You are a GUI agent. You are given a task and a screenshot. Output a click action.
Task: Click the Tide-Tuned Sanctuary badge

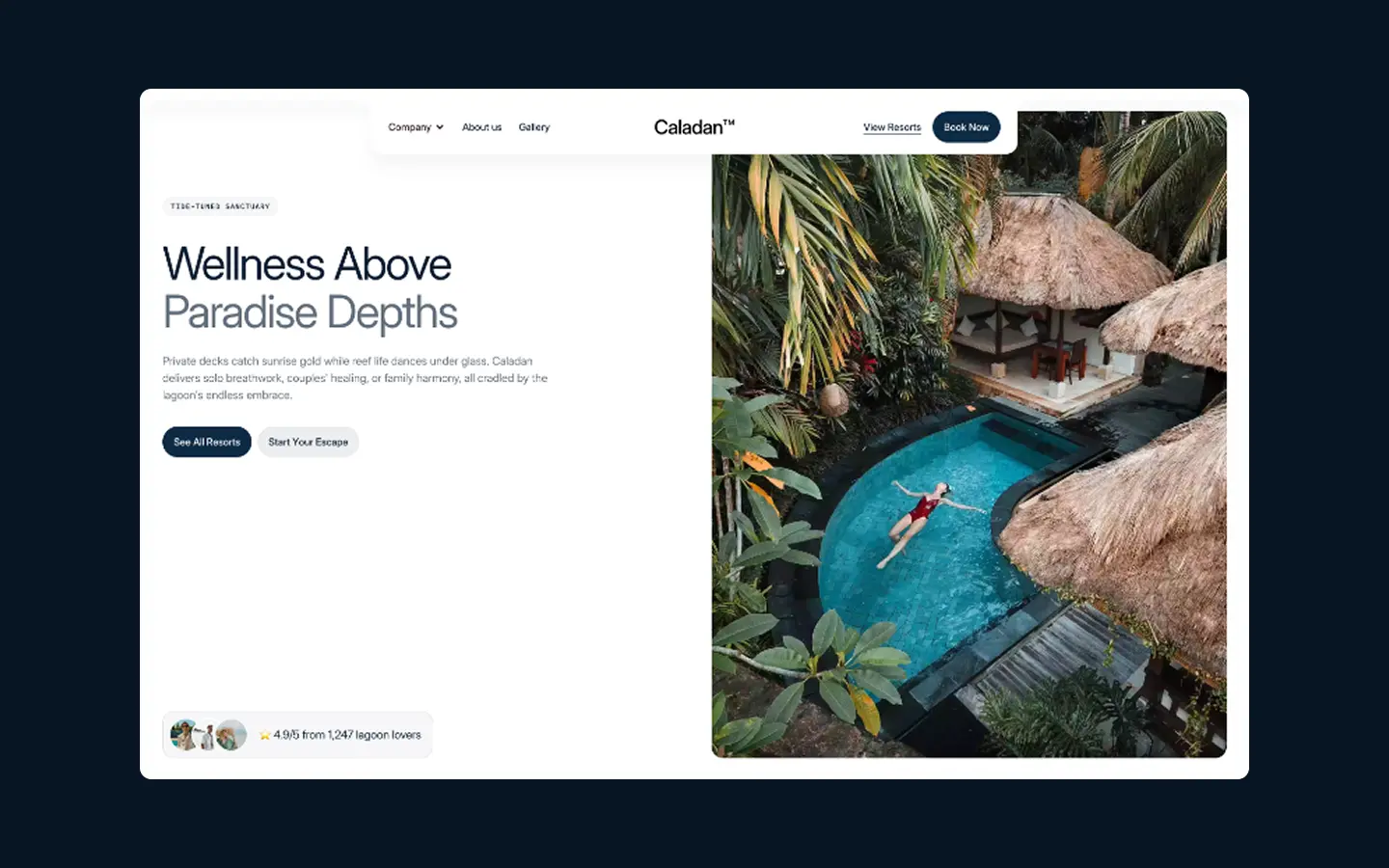coord(220,206)
